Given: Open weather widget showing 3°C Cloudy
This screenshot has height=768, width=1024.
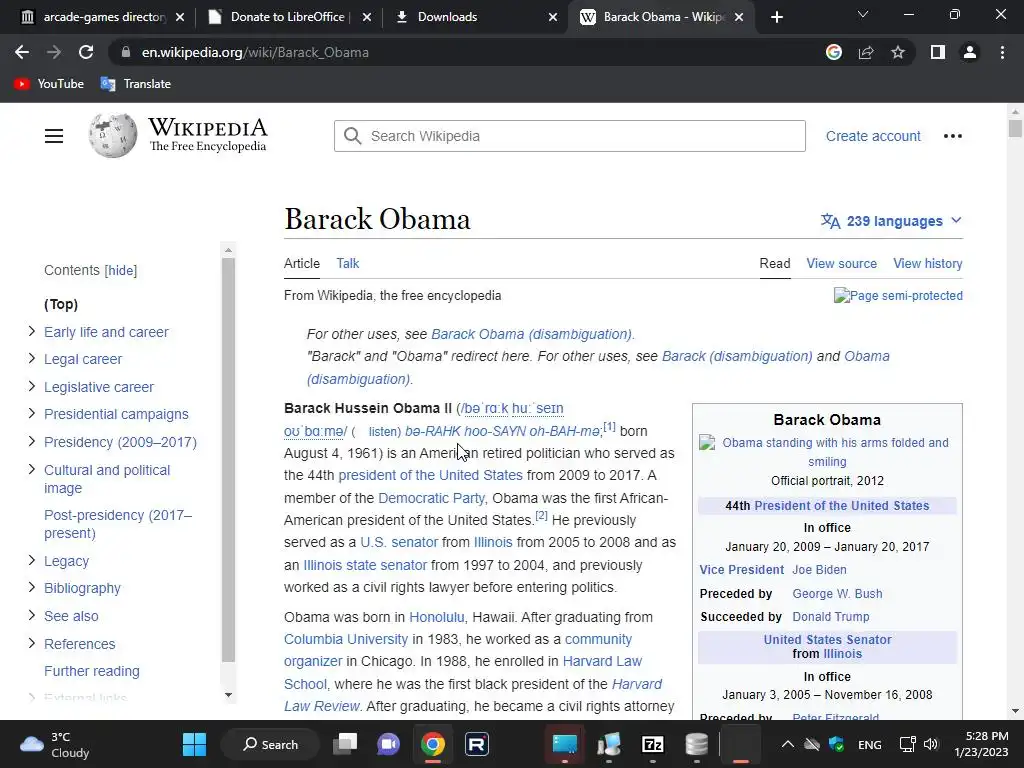Looking at the screenshot, I should [x=55, y=744].
